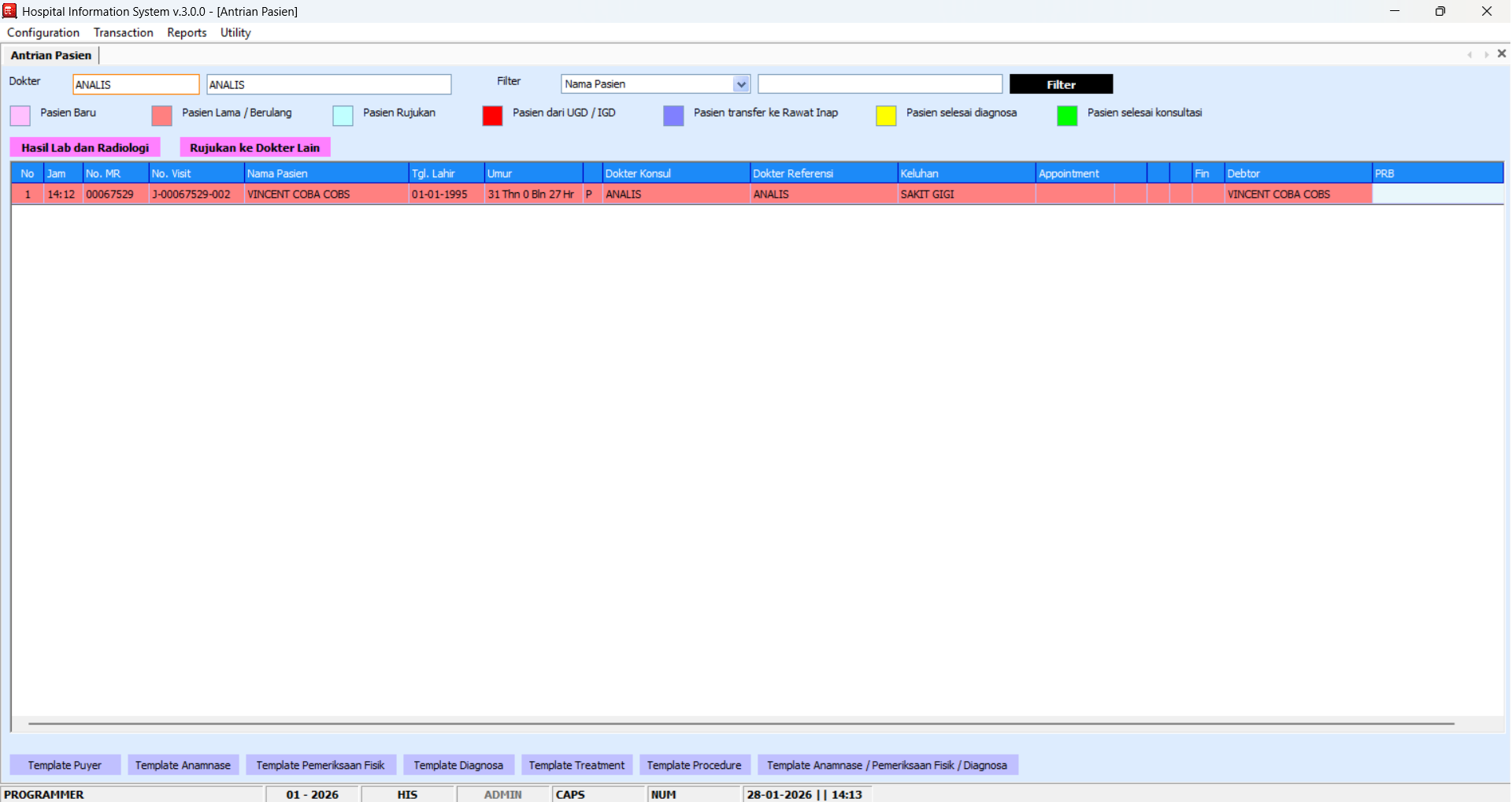The image size is (1512, 802).
Task: Click the left tab scroll arrow
Action: click(x=1469, y=54)
